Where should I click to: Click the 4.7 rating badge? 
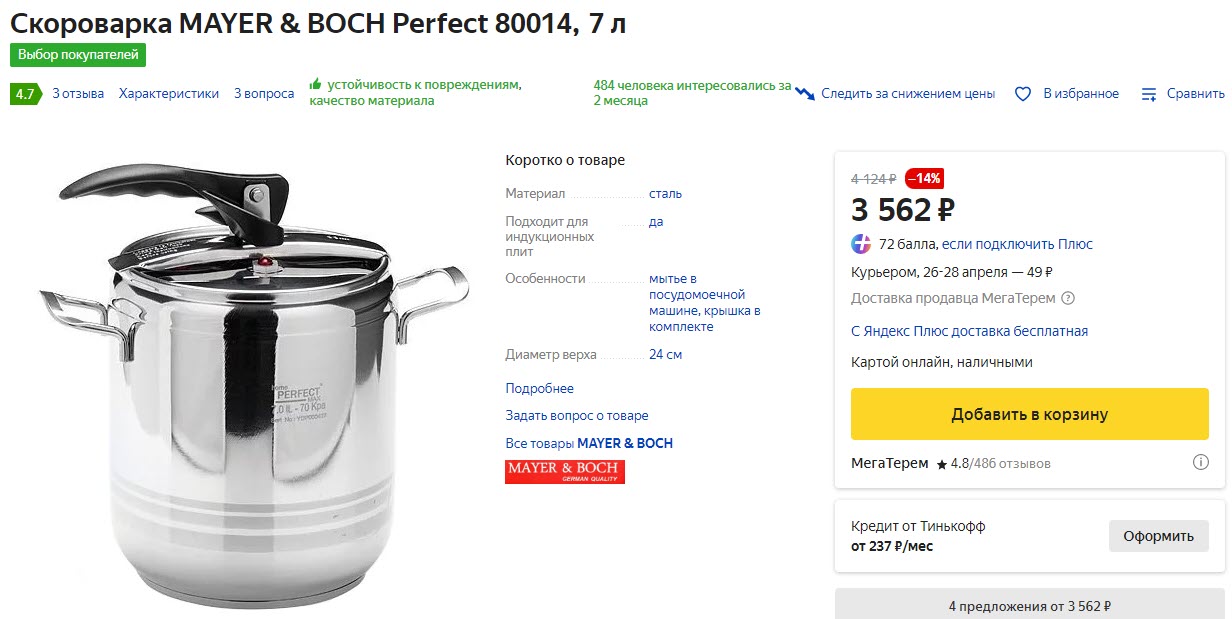pos(25,94)
